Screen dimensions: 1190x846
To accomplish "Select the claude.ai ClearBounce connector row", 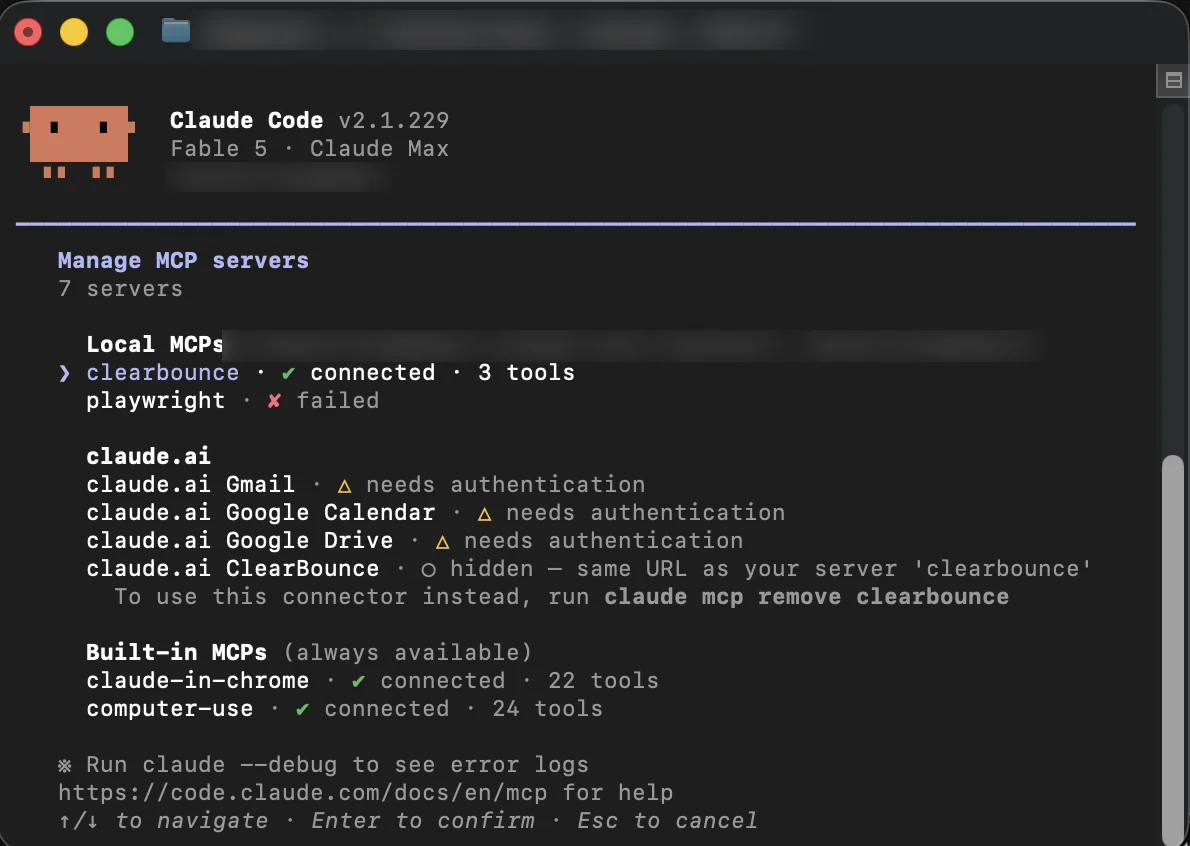I will pos(588,568).
